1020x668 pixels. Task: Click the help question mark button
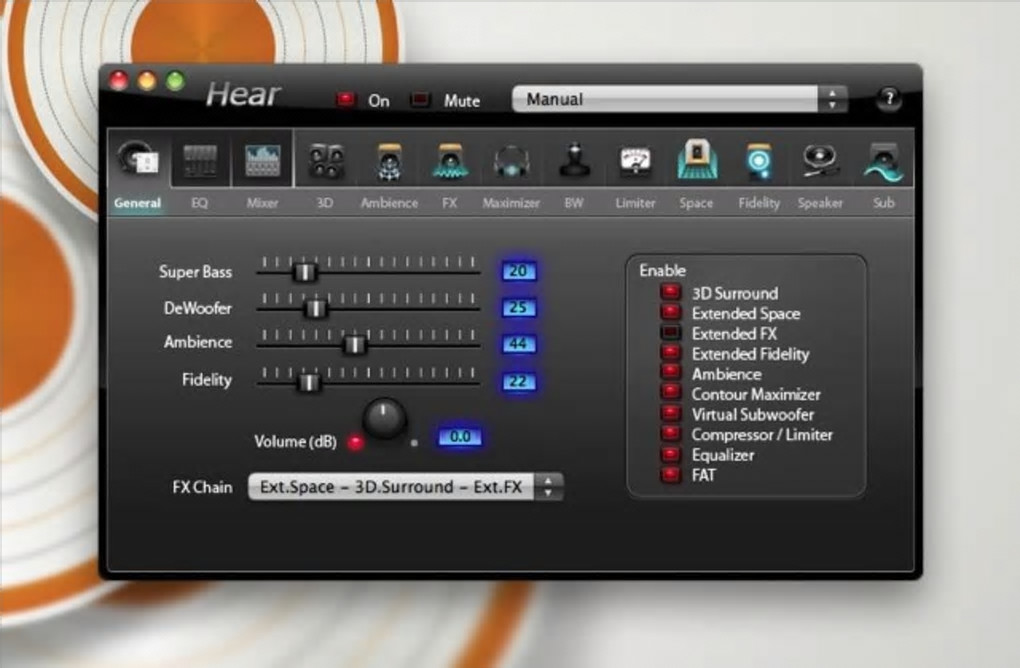click(889, 99)
